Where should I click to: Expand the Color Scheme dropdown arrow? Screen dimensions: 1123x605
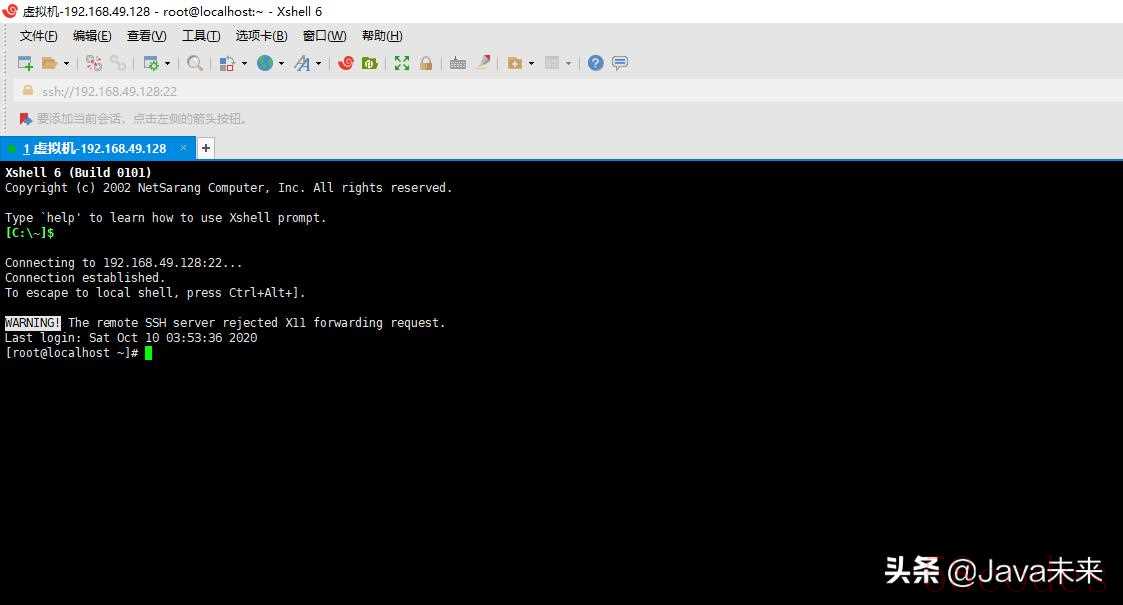pyautogui.click(x=244, y=63)
